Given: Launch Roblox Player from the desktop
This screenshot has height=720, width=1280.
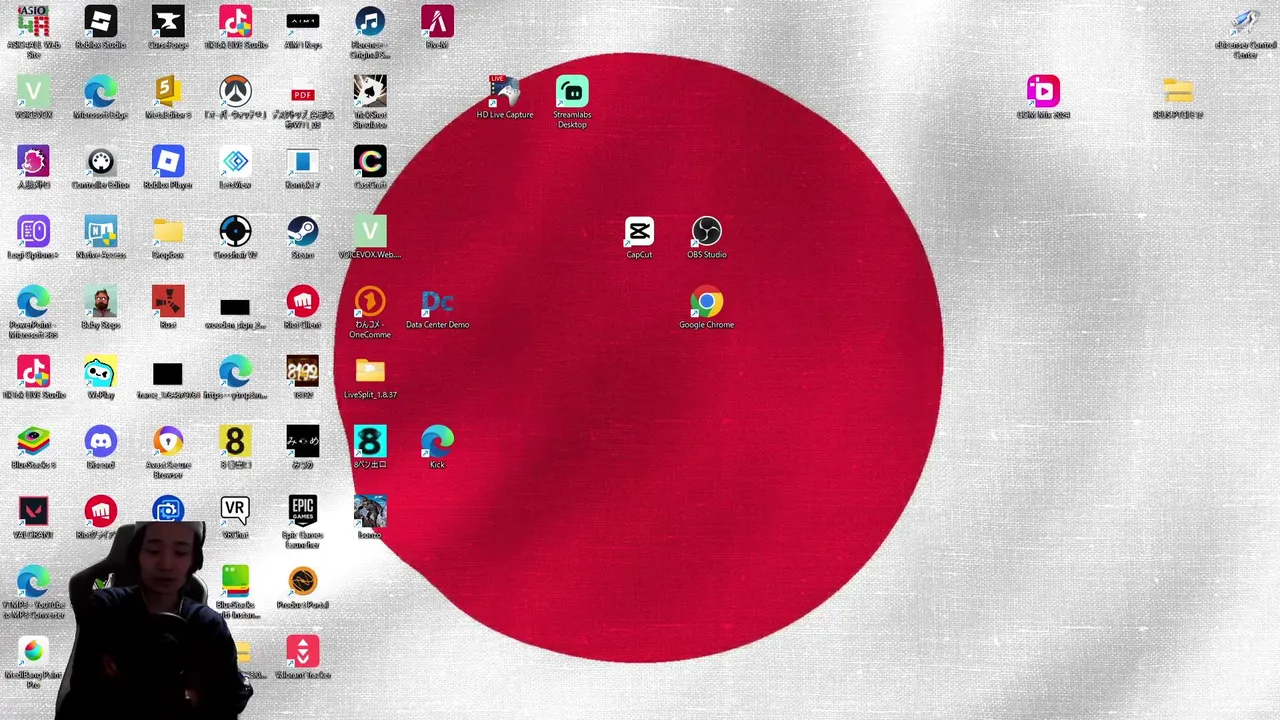Looking at the screenshot, I should click(168, 162).
